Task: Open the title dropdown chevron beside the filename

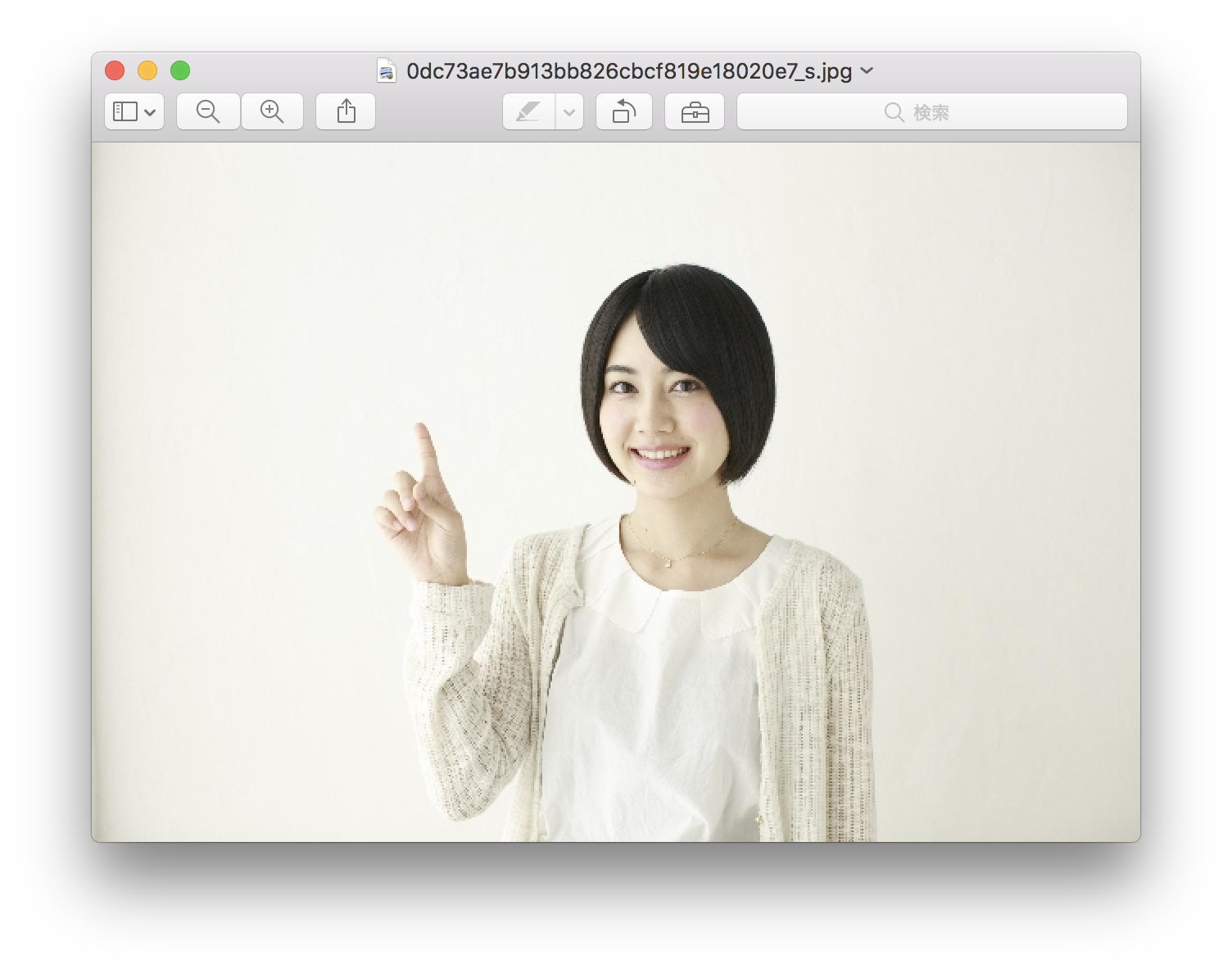Action: click(x=867, y=70)
